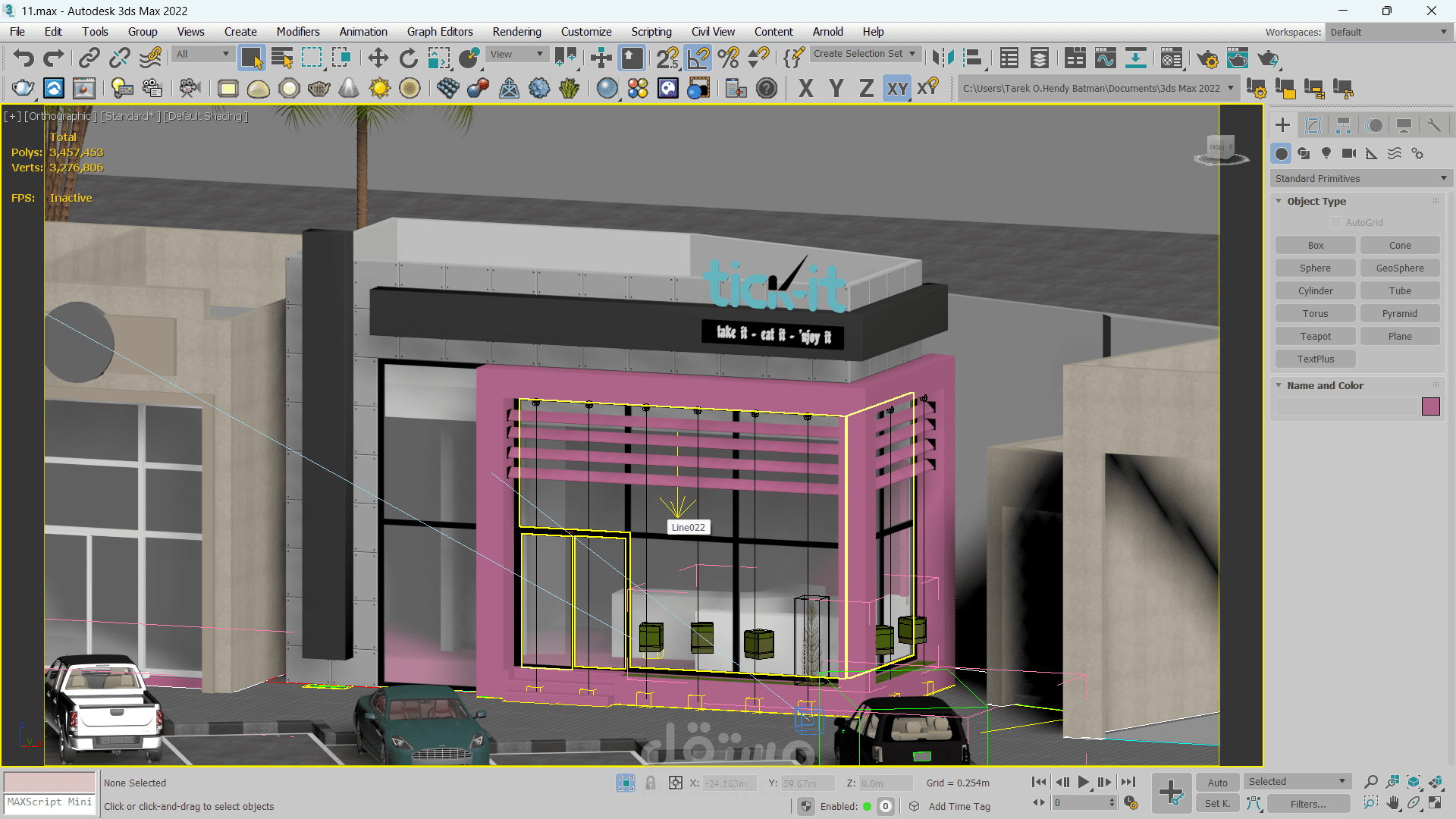Open the Rendering menu
The width and height of the screenshot is (1456, 819).
click(516, 31)
